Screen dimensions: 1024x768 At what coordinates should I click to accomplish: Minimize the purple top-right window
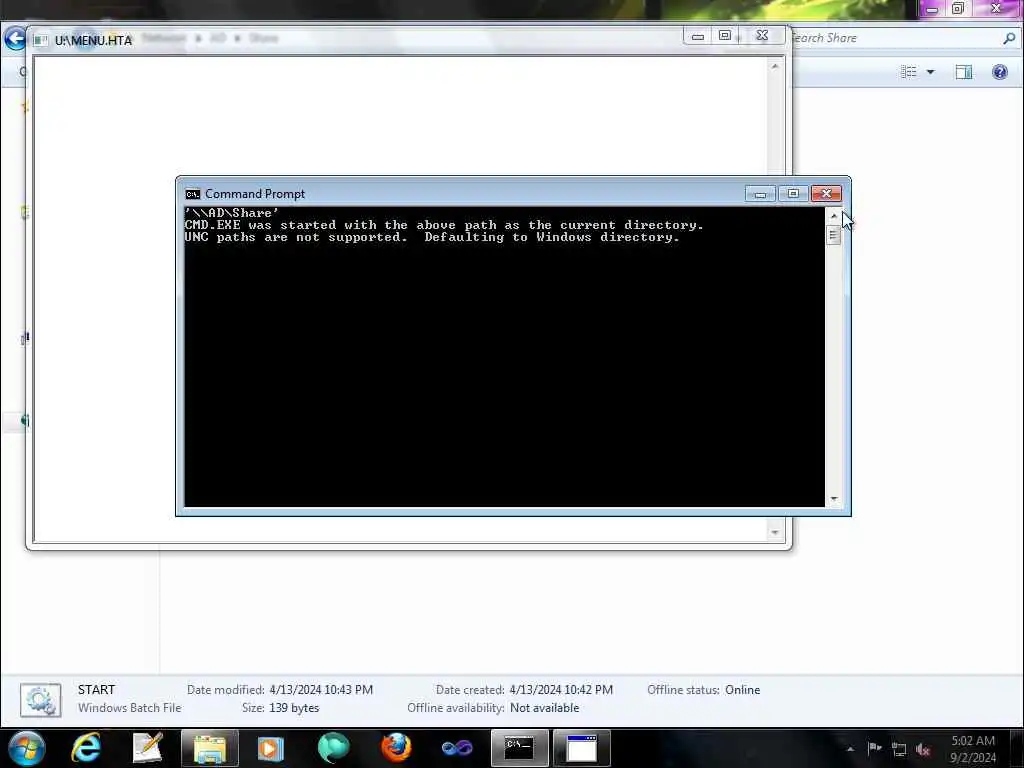pos(932,9)
